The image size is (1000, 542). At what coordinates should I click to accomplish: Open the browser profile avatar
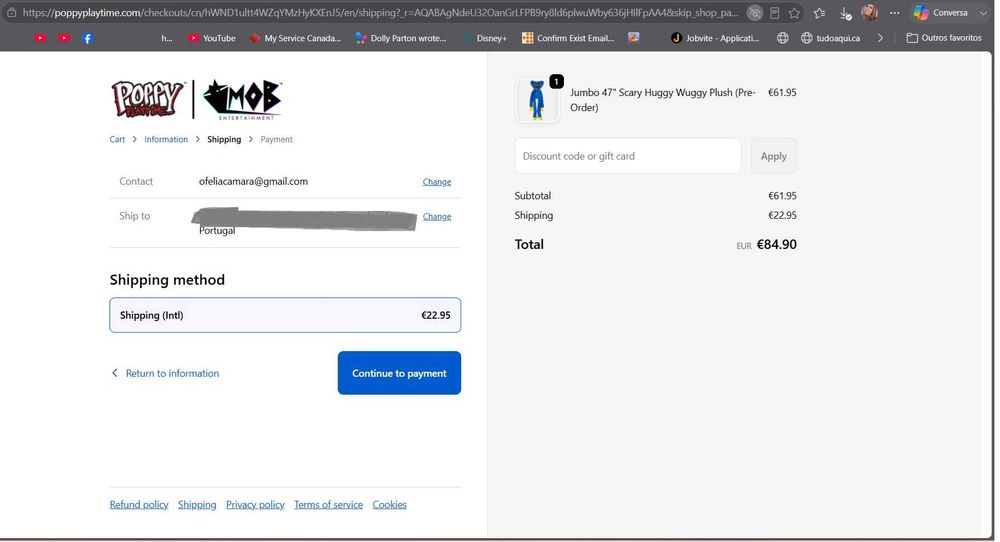point(869,12)
